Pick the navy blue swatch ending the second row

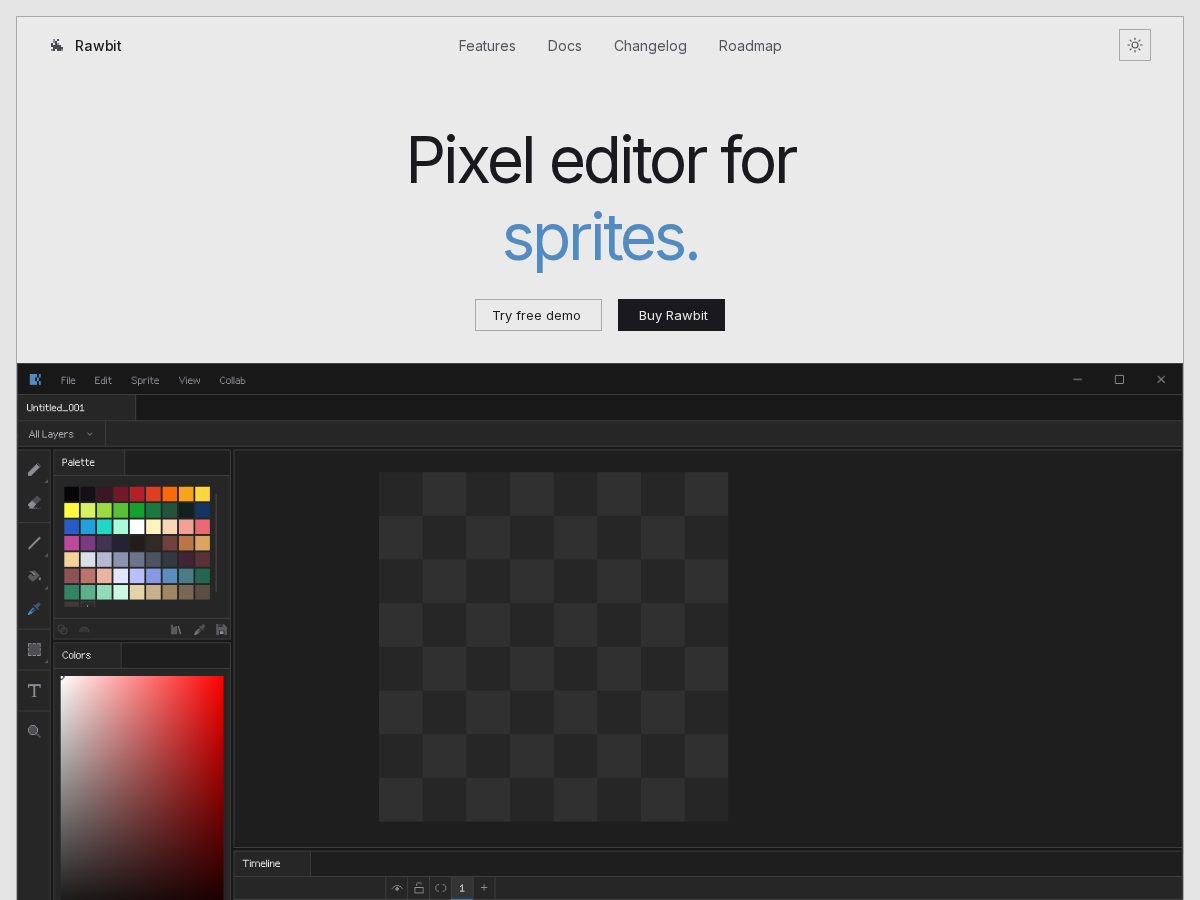point(203,510)
